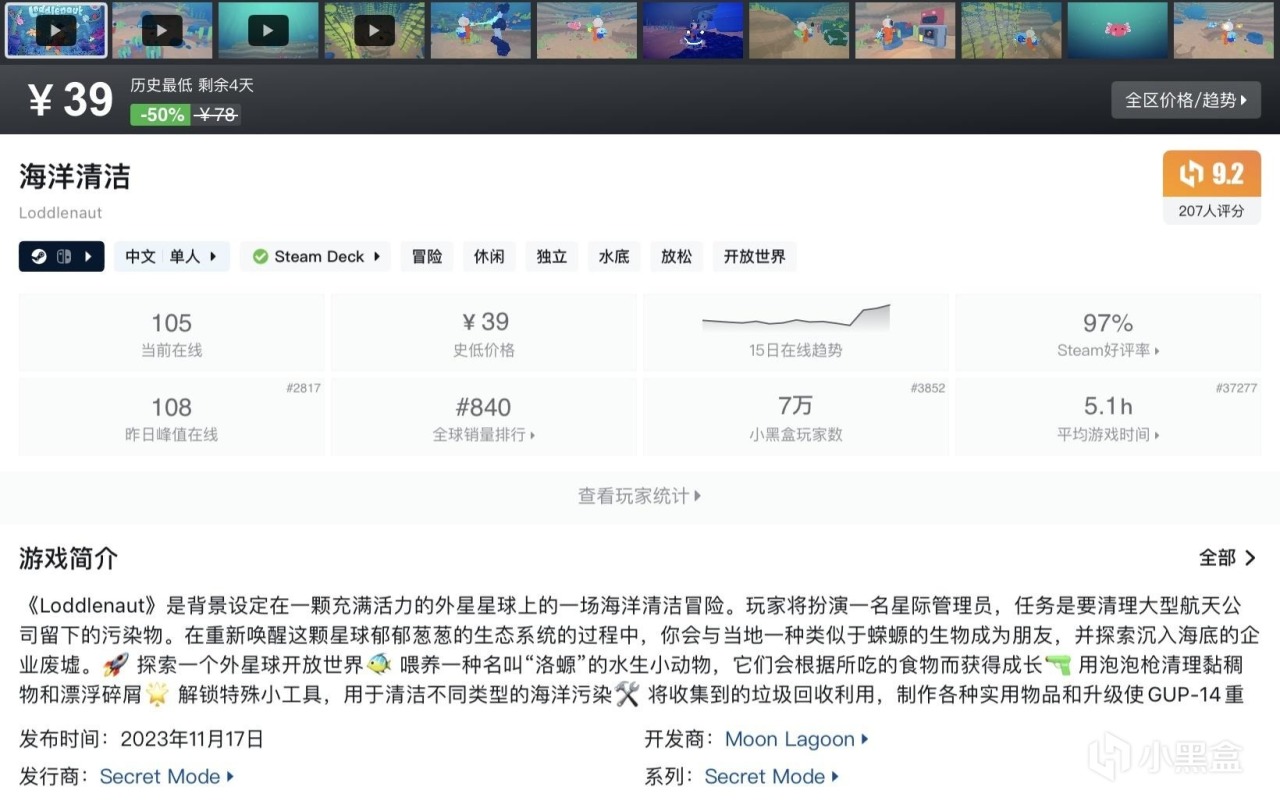This screenshot has height=801, width=1280.
Task: Click the large ¥ 39 current price
Action: click(x=71, y=100)
